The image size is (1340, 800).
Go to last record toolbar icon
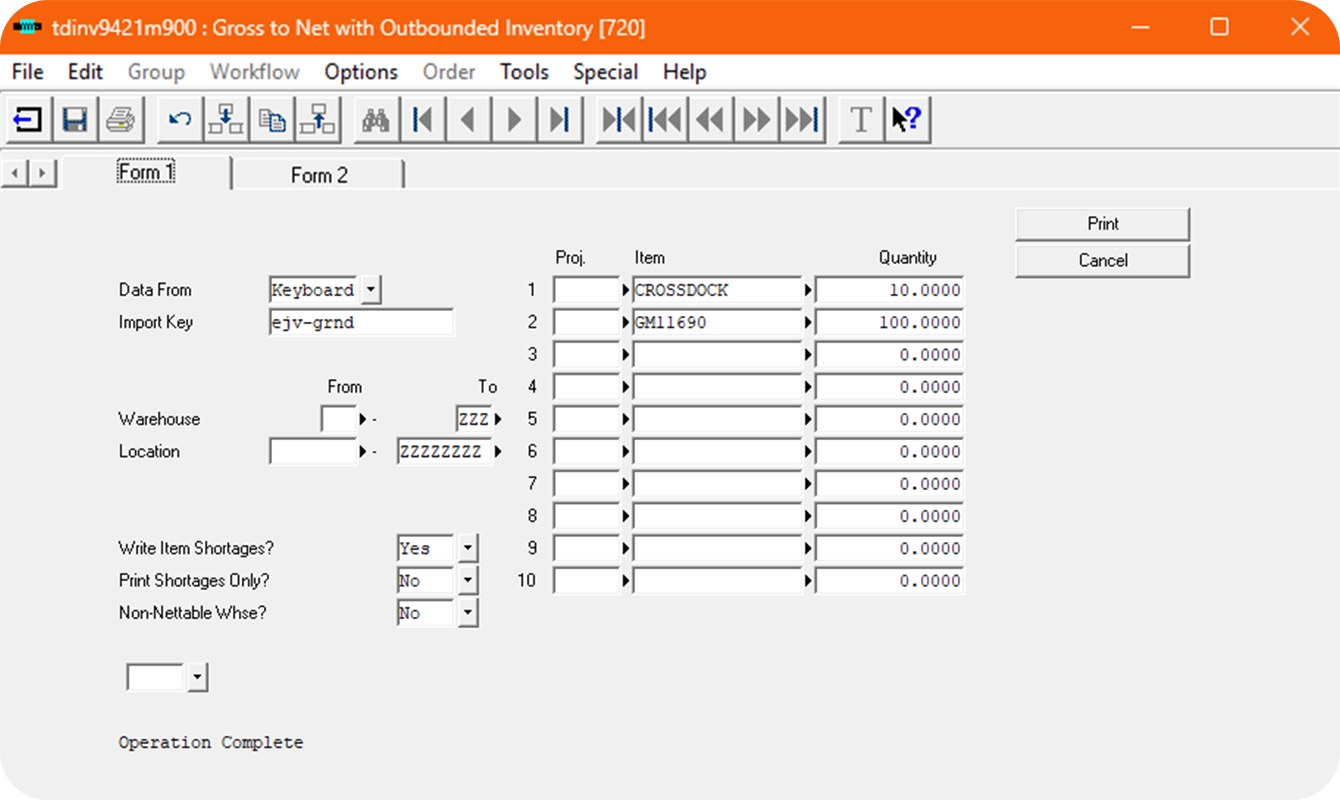coord(560,121)
